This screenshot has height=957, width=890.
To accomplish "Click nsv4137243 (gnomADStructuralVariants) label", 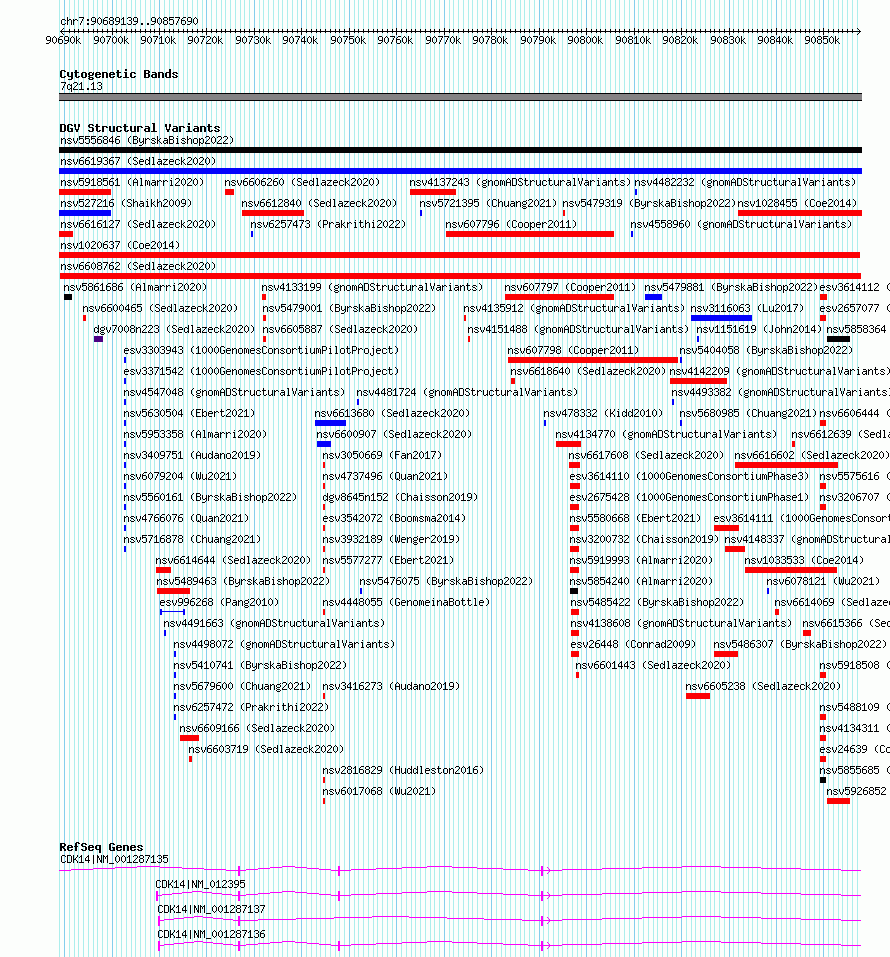I will point(519,182).
